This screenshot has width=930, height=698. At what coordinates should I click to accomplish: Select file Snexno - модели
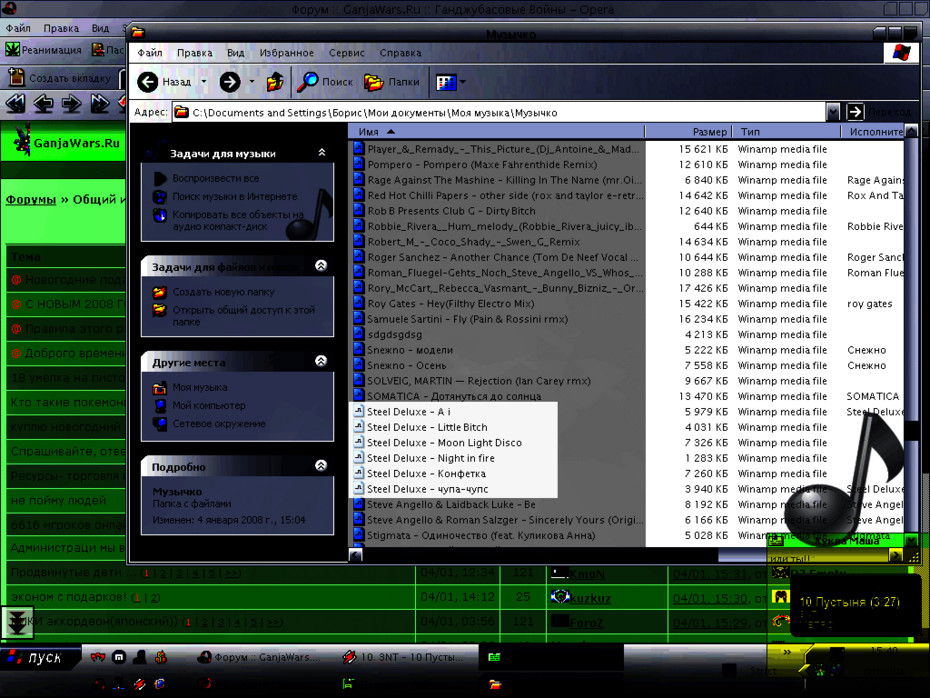pos(410,350)
